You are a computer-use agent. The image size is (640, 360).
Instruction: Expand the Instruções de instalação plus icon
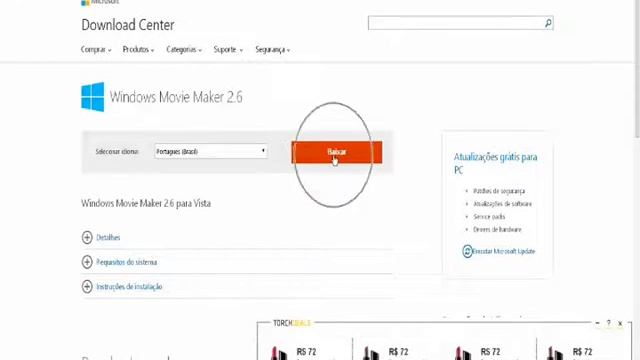87,287
